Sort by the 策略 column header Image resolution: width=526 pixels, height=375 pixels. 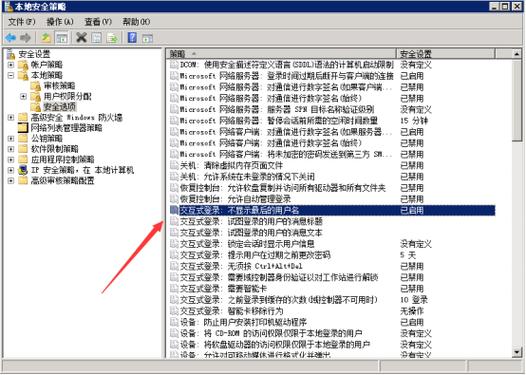point(281,54)
